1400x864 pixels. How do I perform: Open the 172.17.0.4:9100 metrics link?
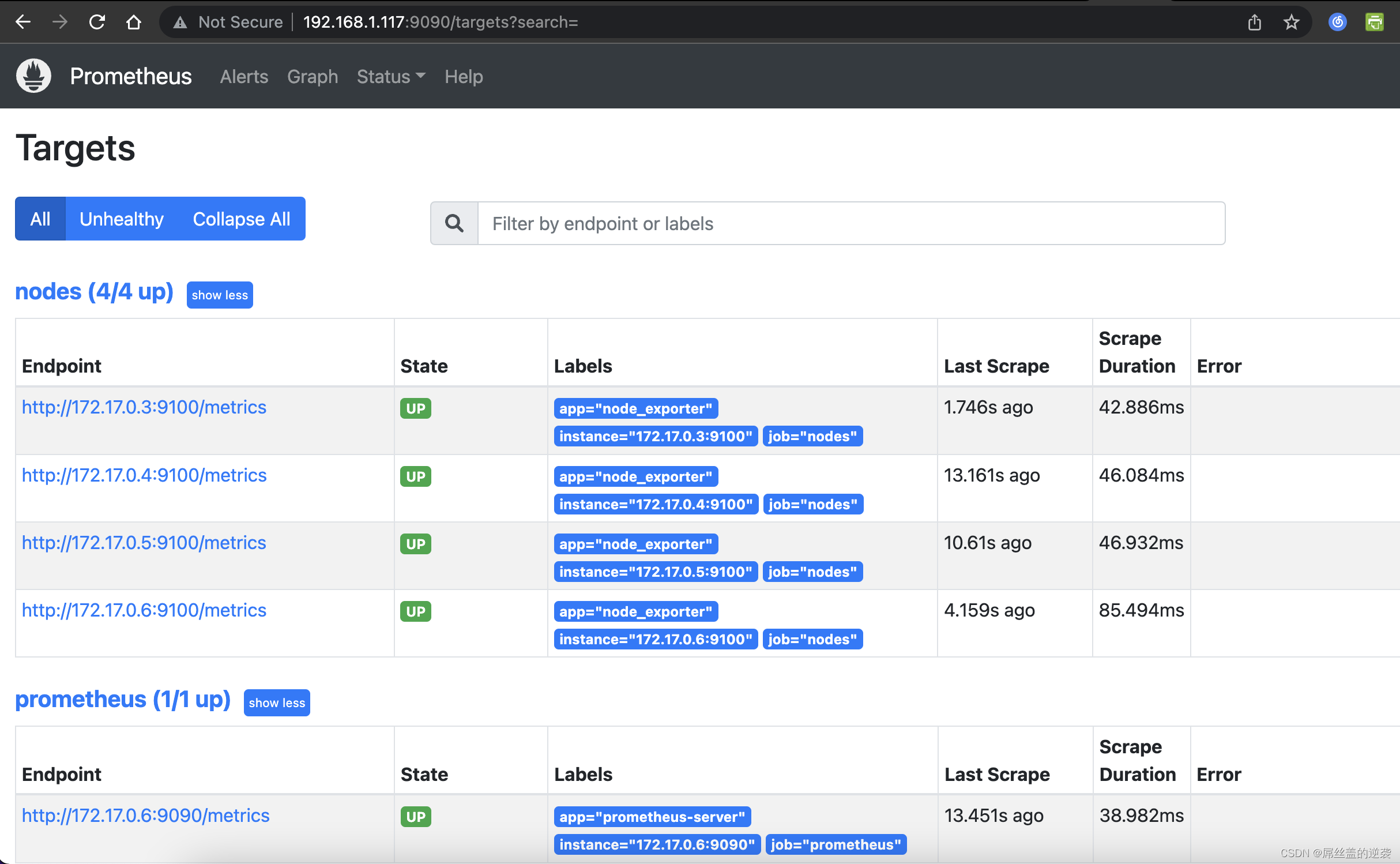[x=144, y=475]
